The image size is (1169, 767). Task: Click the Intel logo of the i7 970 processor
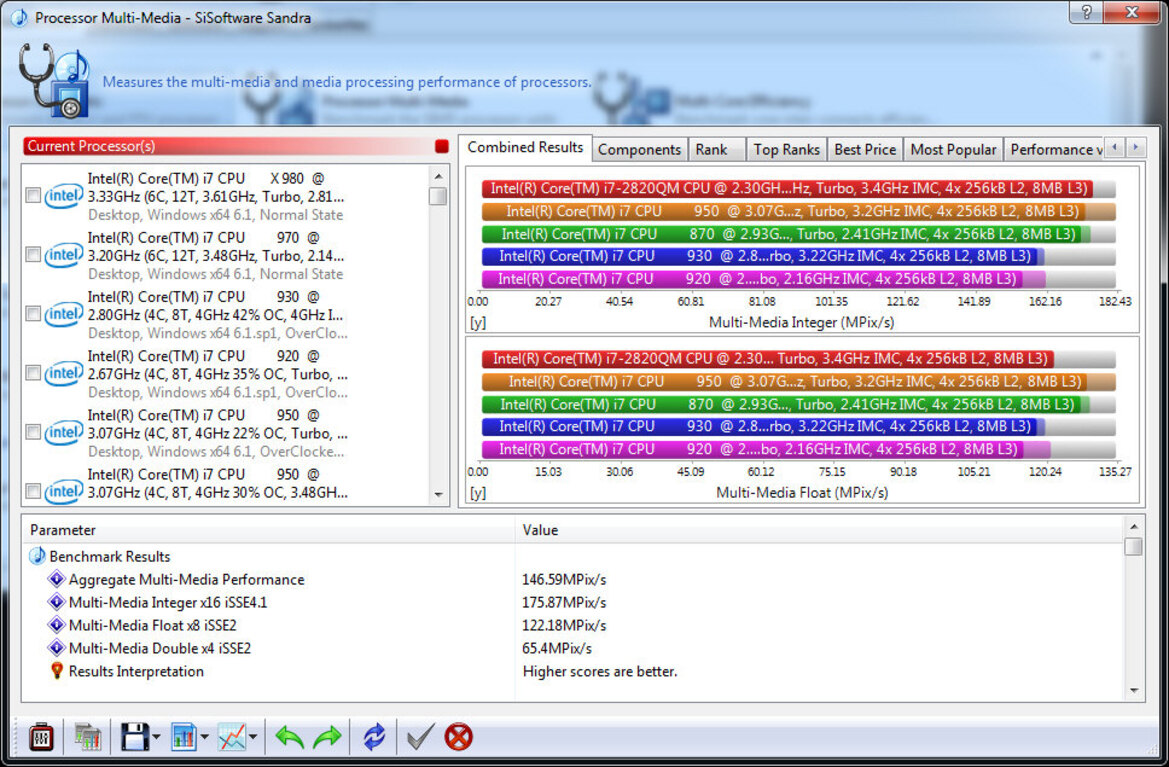(x=63, y=255)
